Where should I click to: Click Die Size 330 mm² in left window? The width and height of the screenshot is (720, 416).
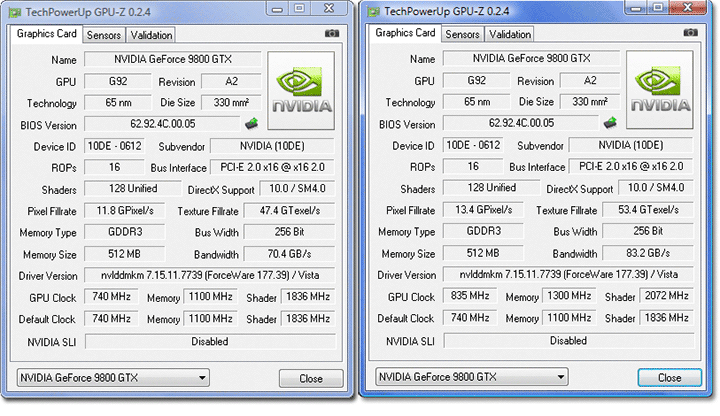point(231,102)
